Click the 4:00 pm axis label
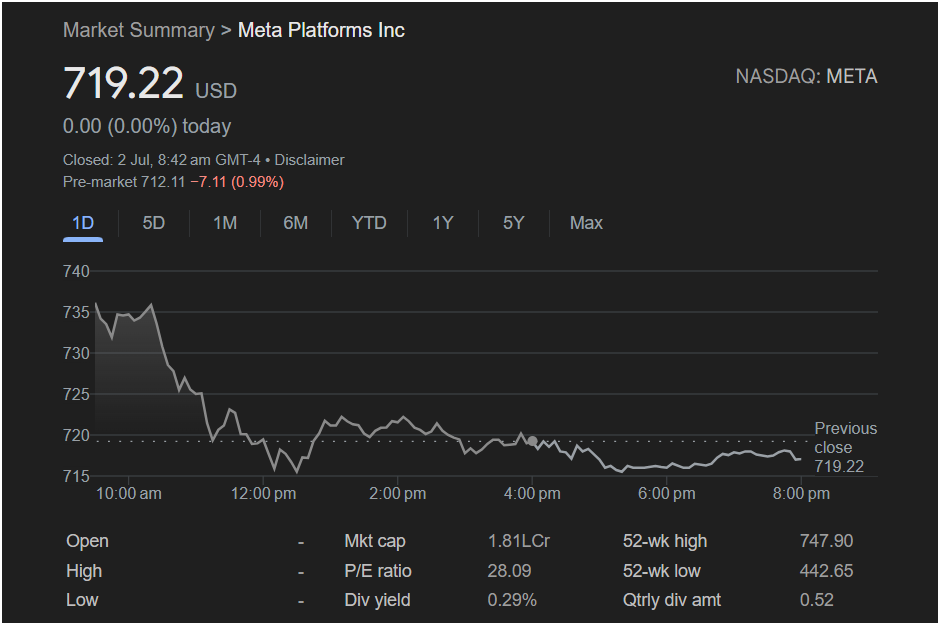Image resolution: width=940 pixels, height=625 pixels. [x=532, y=494]
